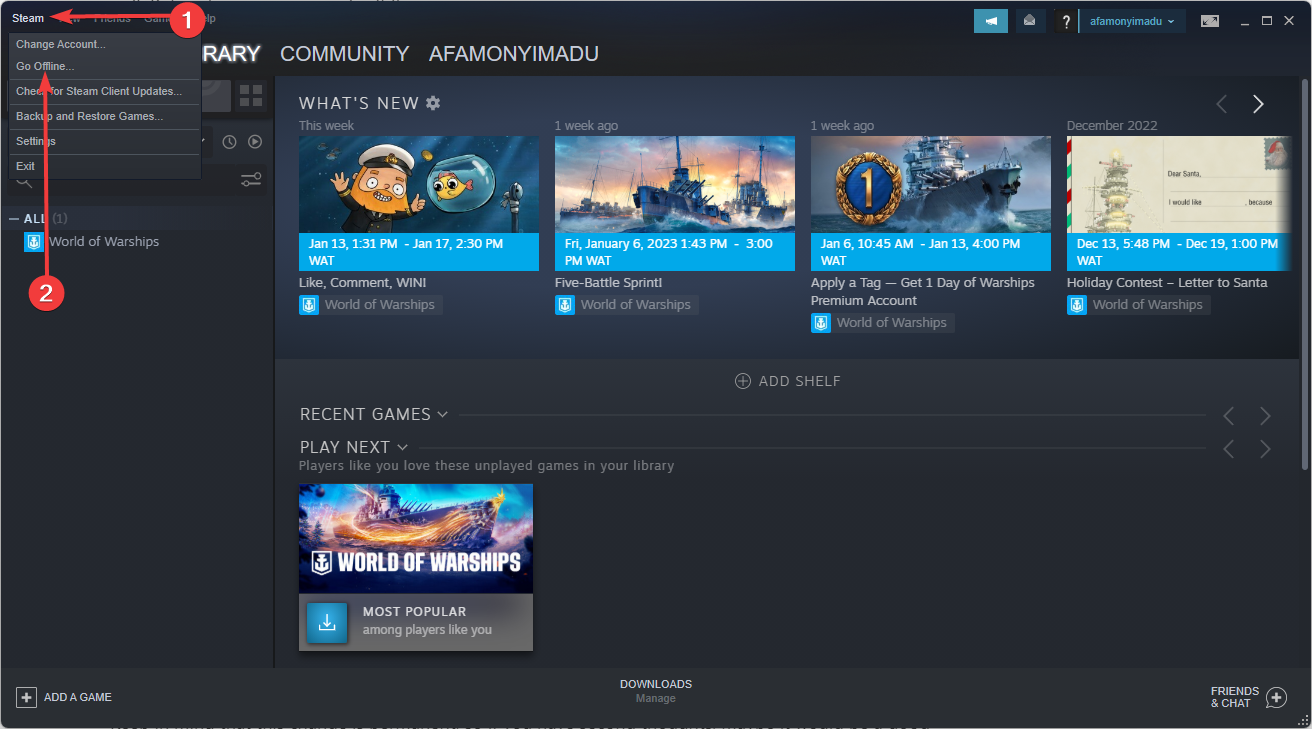Switch to the Community tab
This screenshot has width=1312, height=729.
point(344,54)
